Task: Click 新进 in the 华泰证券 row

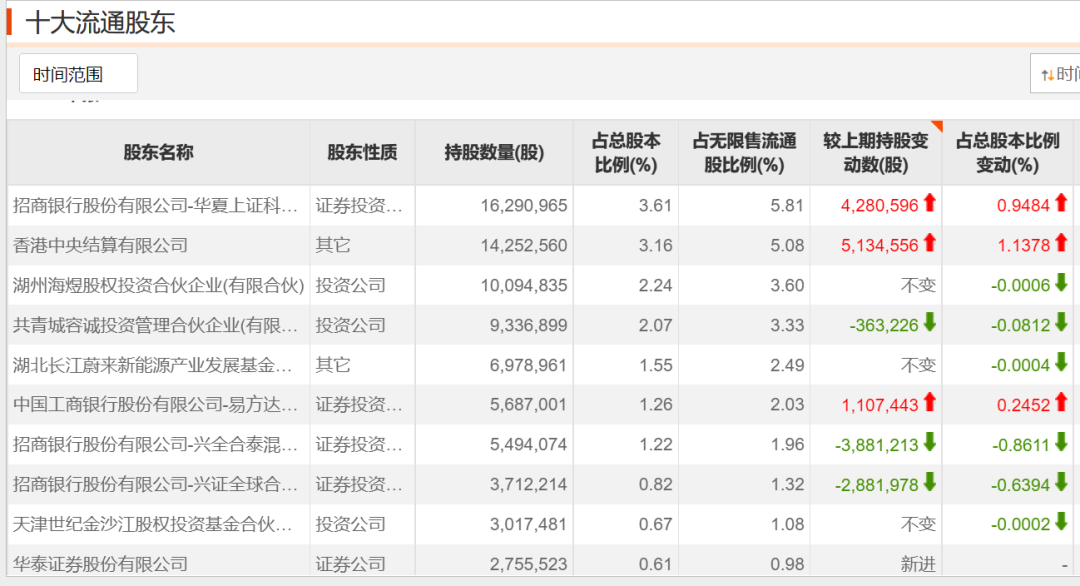Action: [x=918, y=564]
